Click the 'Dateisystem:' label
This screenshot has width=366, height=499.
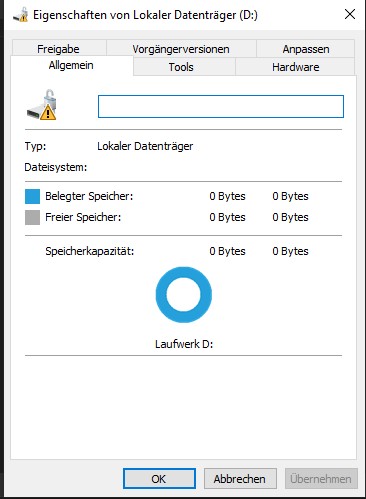pyautogui.click(x=56, y=167)
